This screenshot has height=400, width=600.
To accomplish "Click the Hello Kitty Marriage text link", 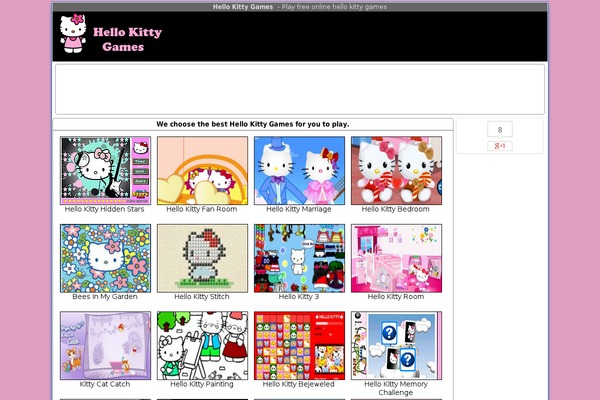I will [x=299, y=209].
